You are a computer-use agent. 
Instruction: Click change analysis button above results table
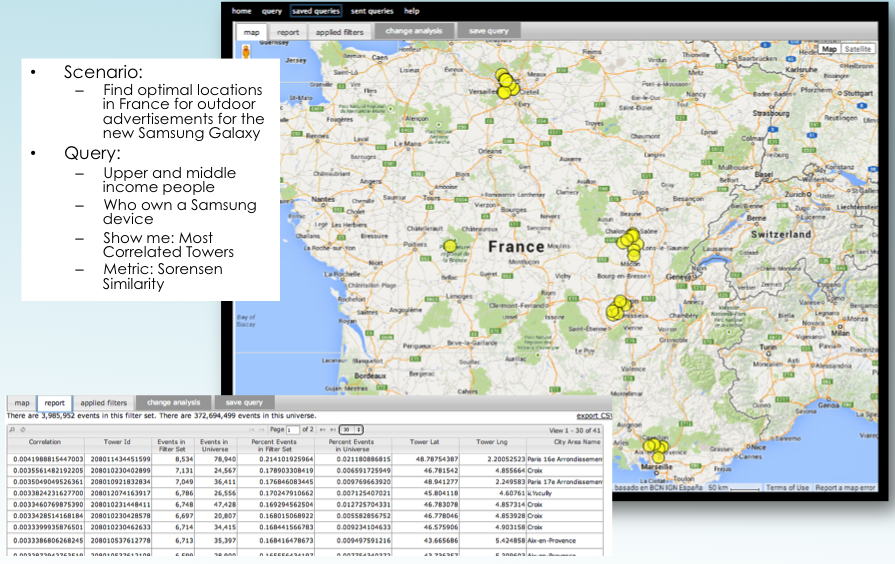(x=174, y=402)
